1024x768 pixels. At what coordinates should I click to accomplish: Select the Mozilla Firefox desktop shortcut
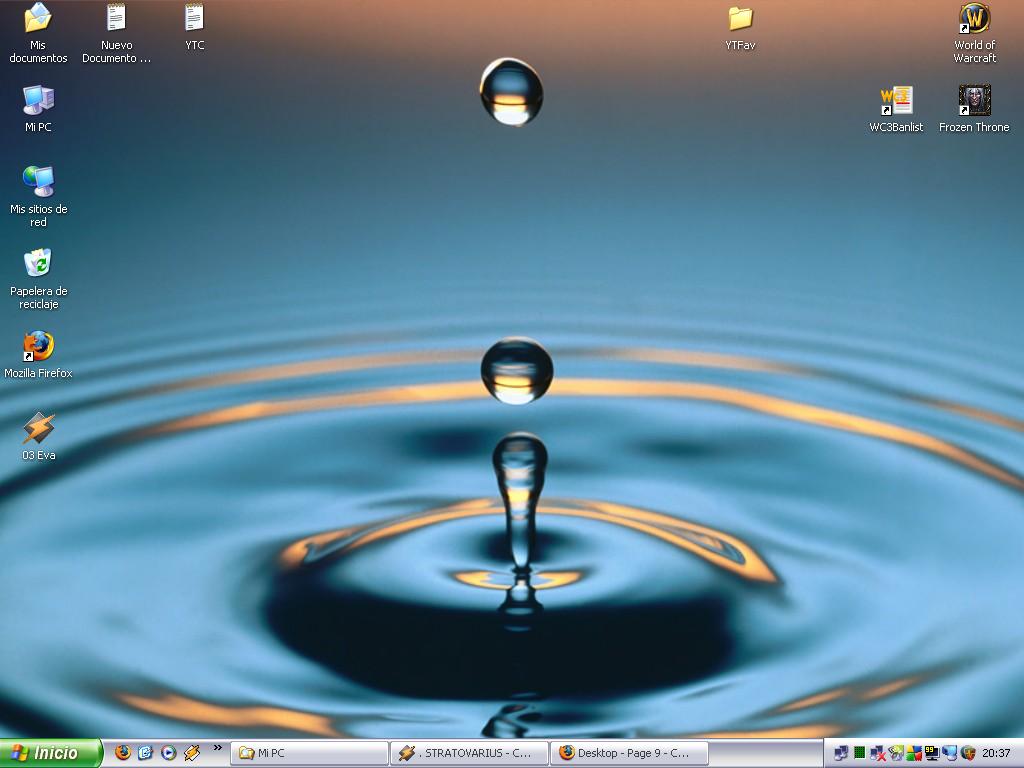point(38,346)
